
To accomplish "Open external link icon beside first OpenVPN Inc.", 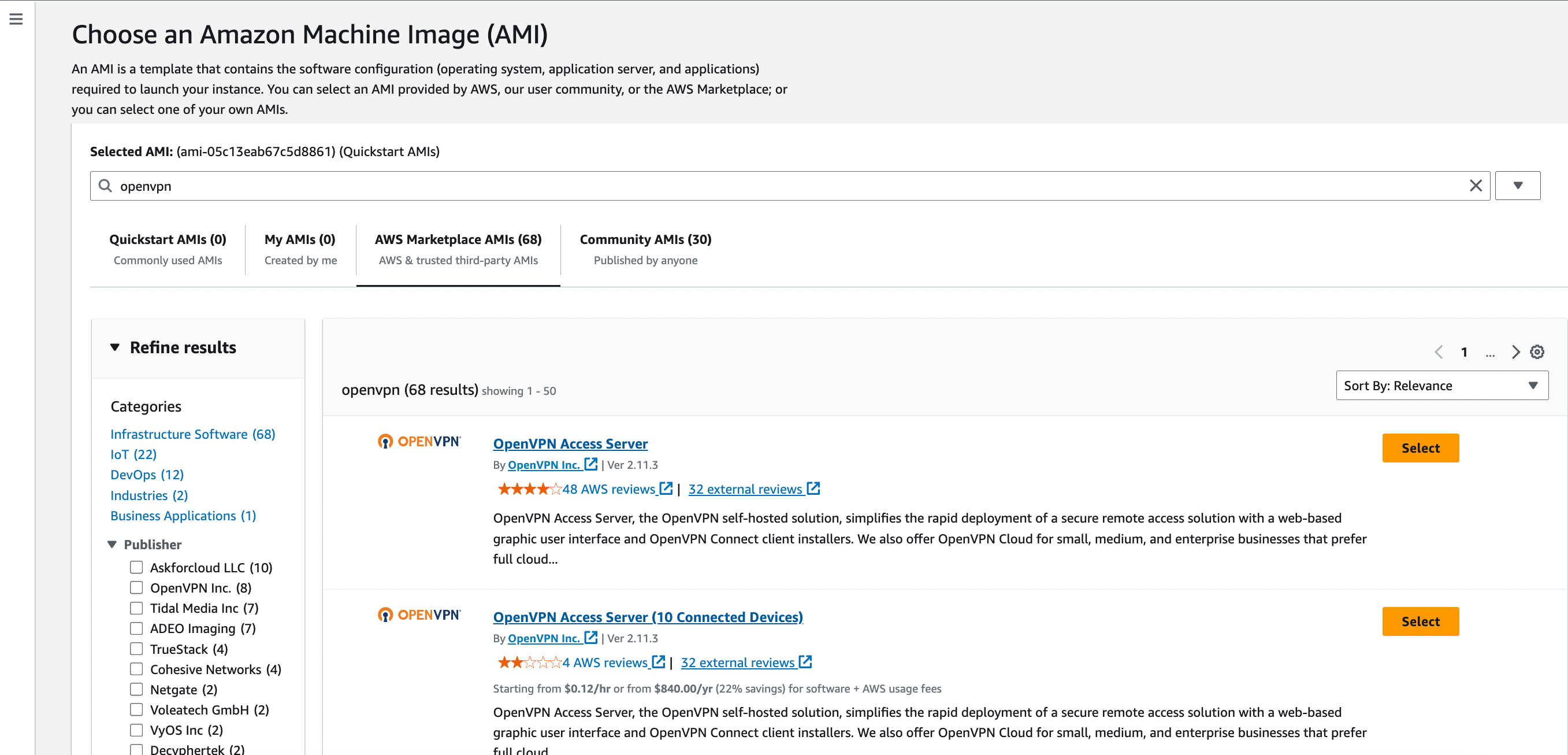I will [x=590, y=465].
